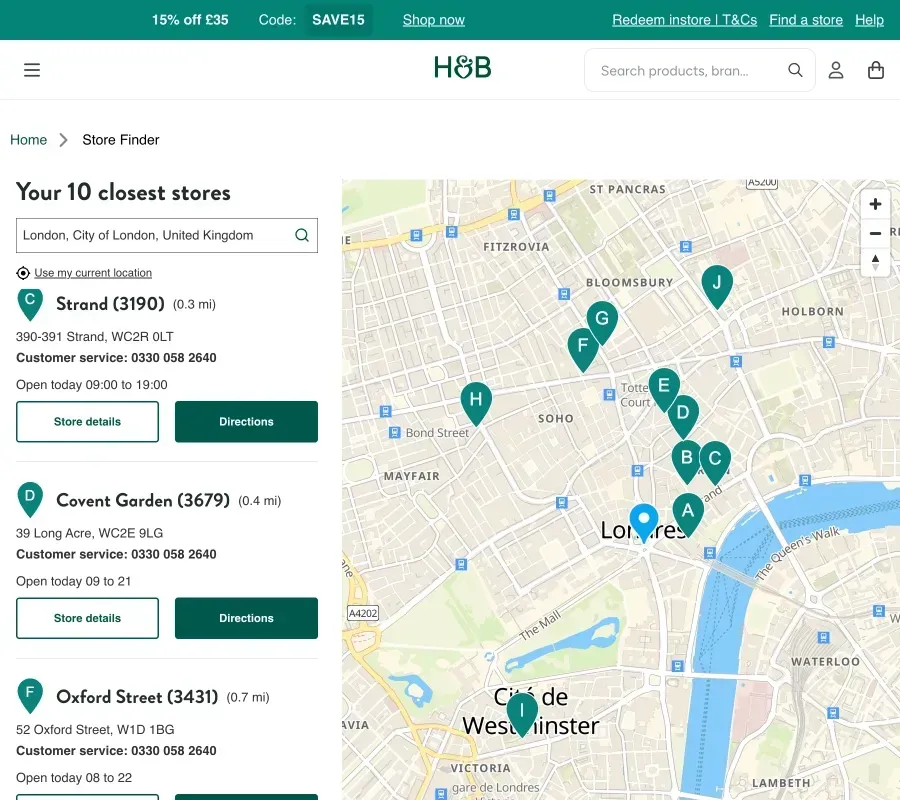Click the location search magnifier icon
900x800 pixels.
click(302, 236)
